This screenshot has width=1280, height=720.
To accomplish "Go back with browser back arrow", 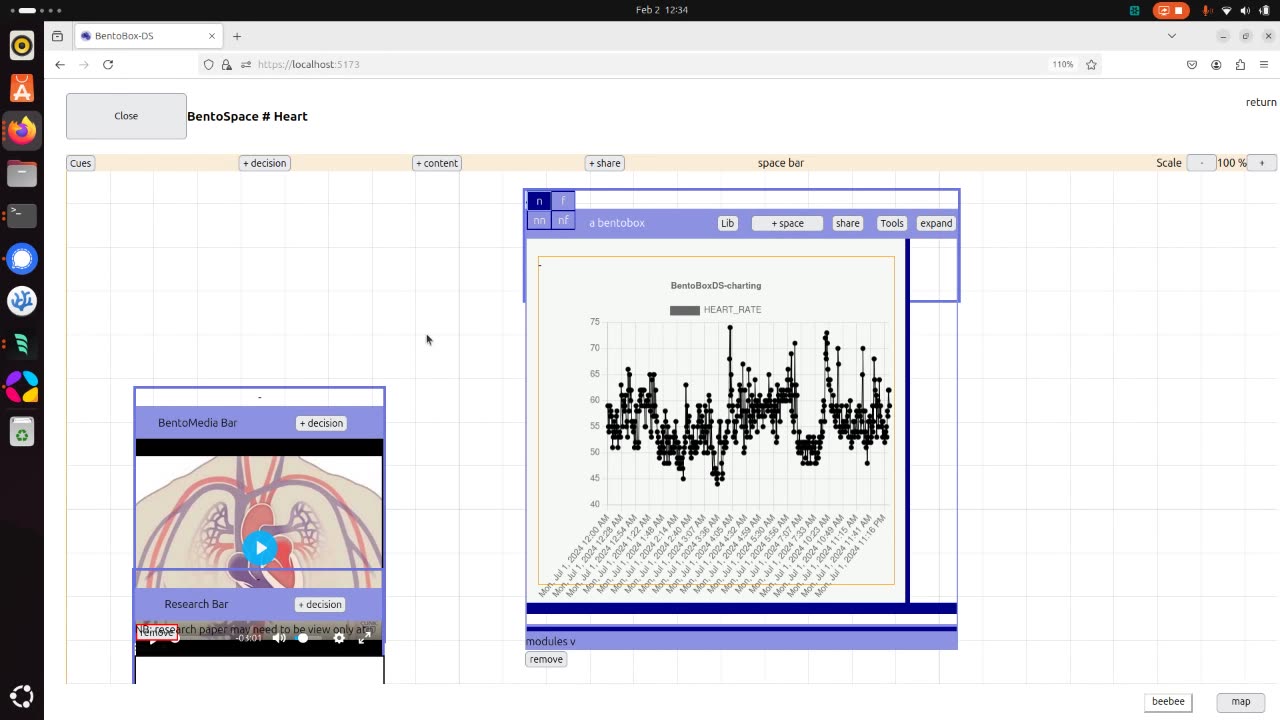I will (x=60, y=64).
